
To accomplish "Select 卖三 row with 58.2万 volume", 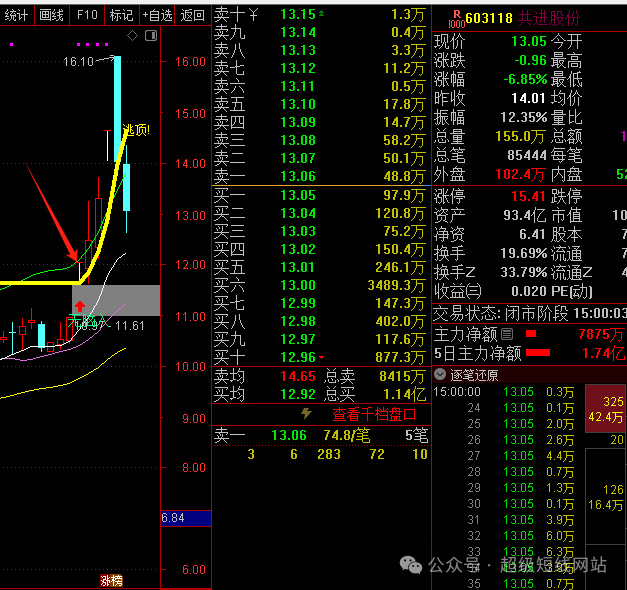I will tap(321, 140).
